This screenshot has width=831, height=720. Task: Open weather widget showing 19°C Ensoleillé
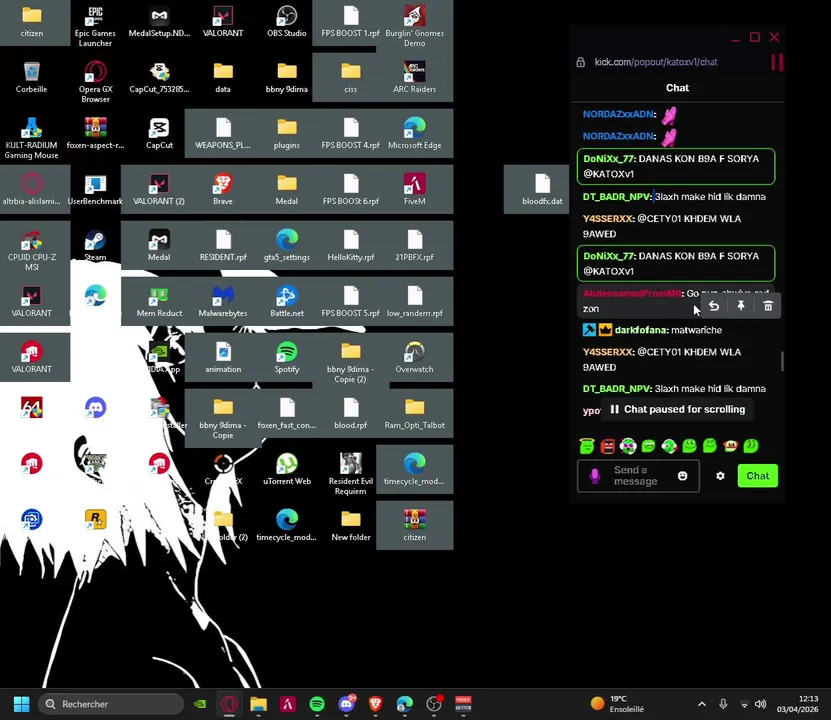(617, 704)
